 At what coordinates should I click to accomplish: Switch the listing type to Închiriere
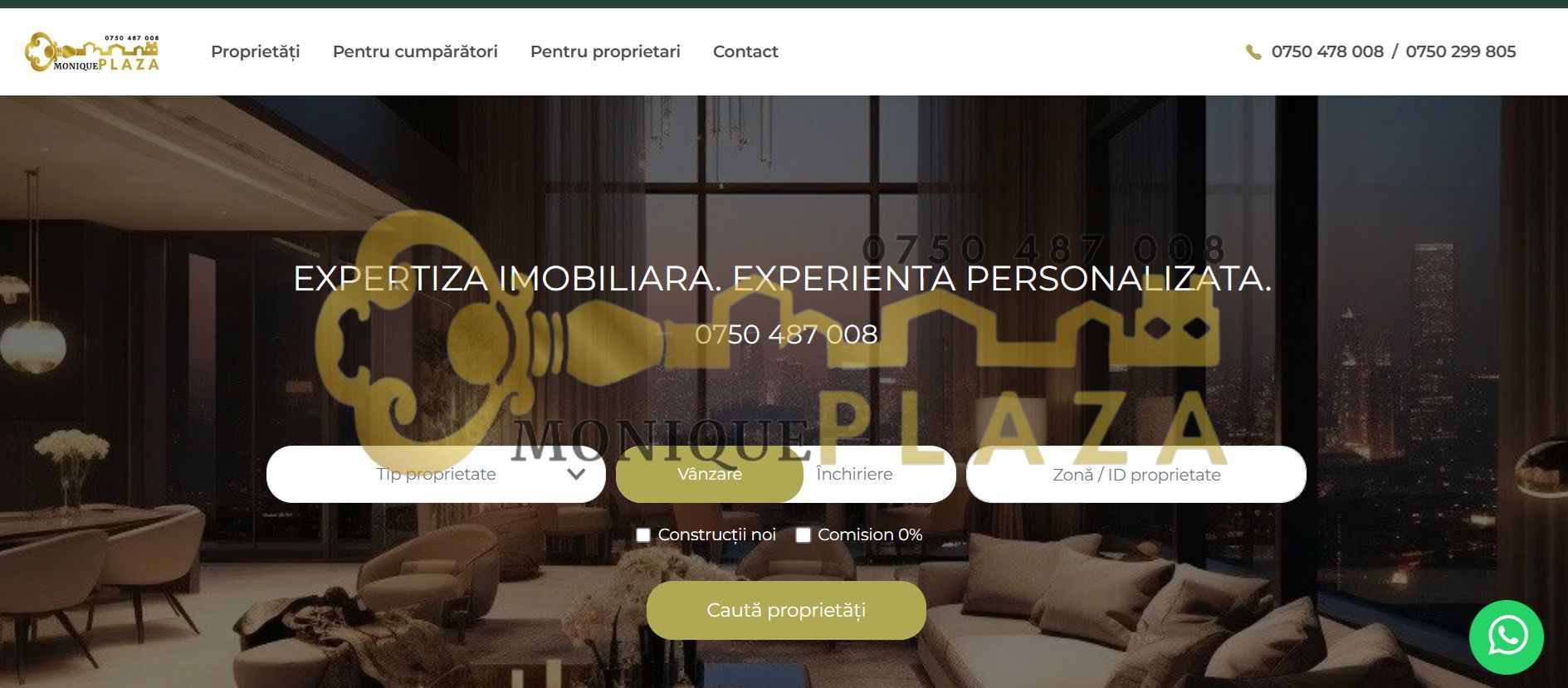pyautogui.click(x=854, y=474)
